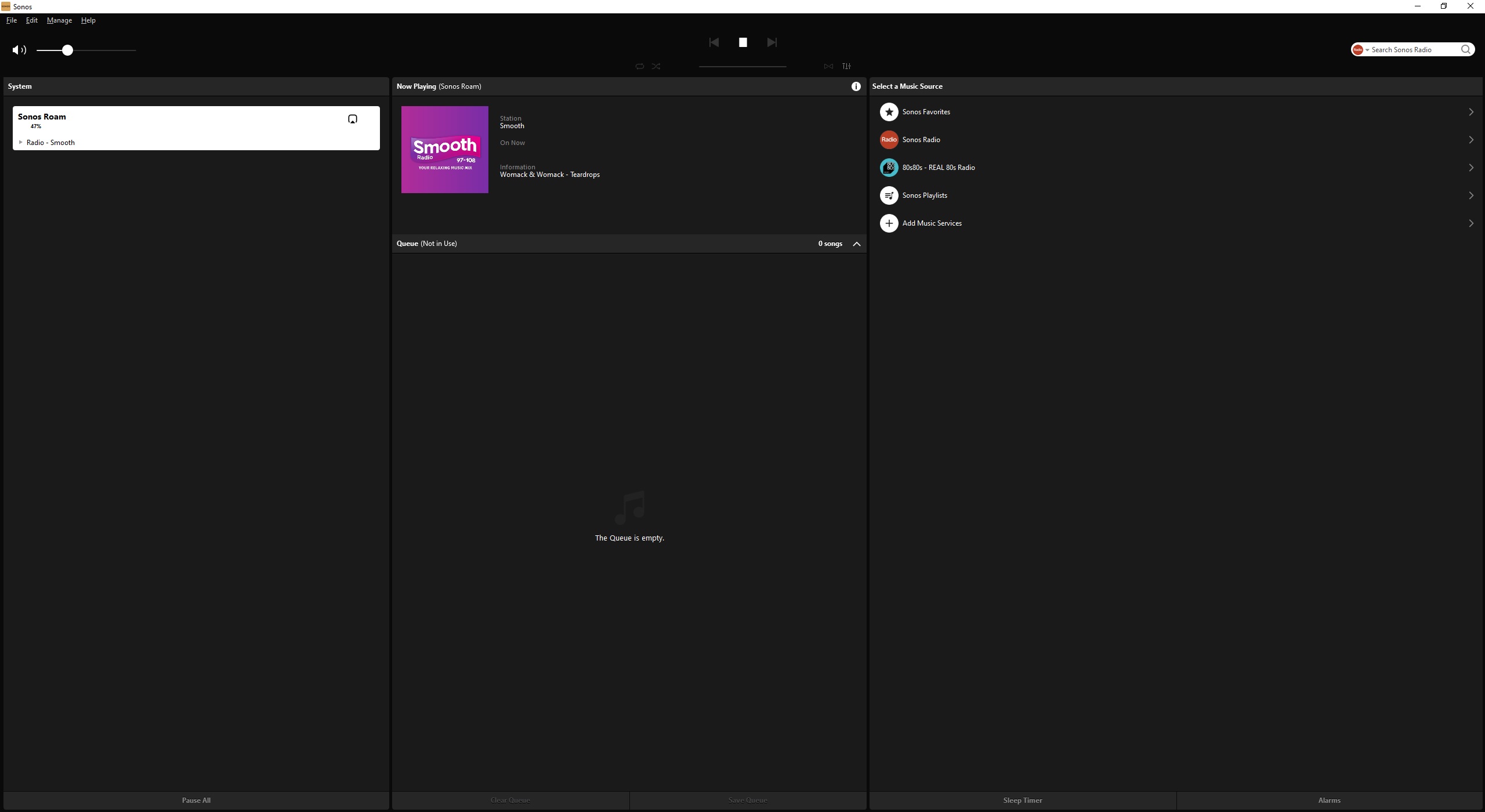This screenshot has height=812, width=1485.
Task: Click the track progress bar
Action: [742, 66]
